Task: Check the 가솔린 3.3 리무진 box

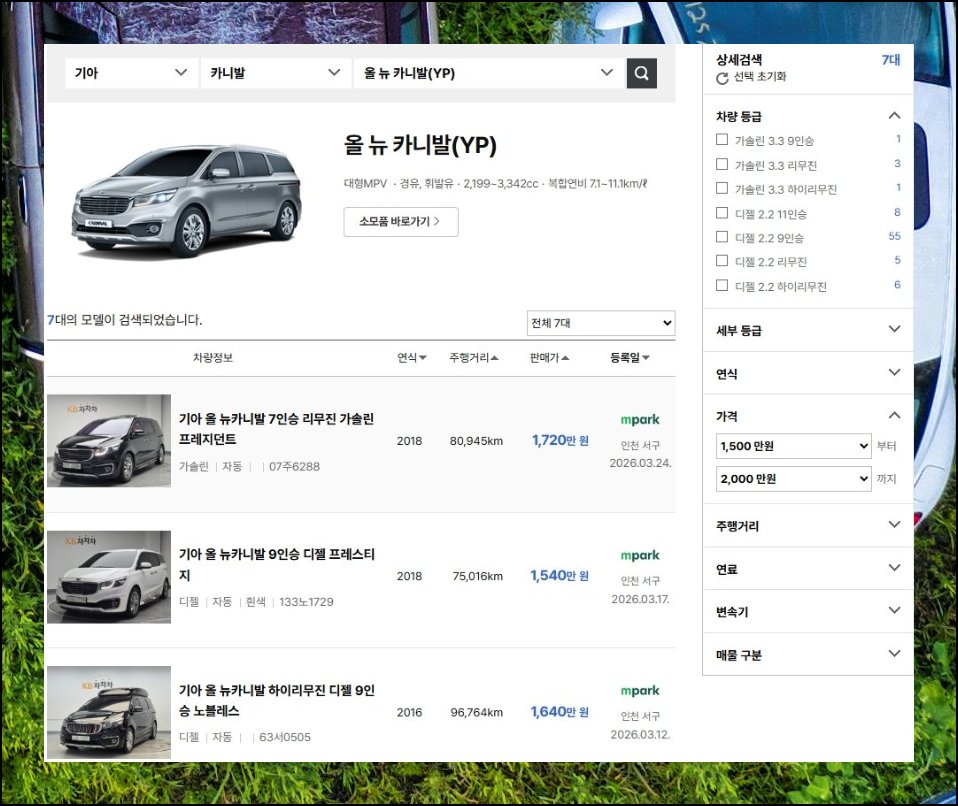Action: (722, 164)
